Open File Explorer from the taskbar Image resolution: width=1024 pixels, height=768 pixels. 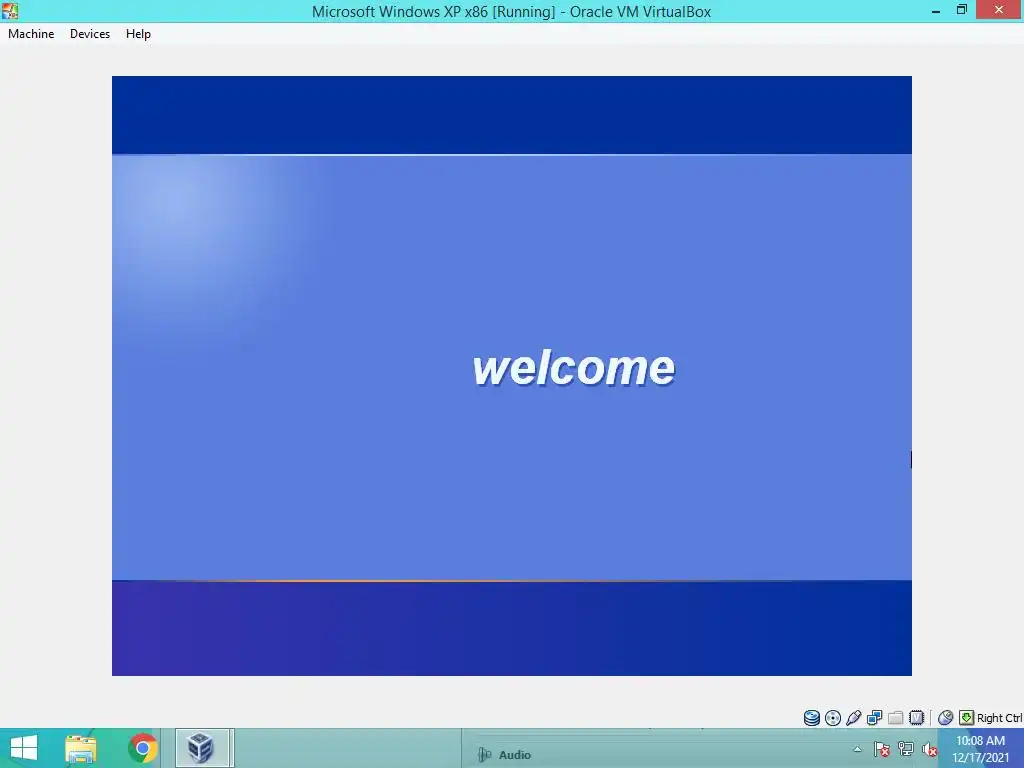(81, 748)
